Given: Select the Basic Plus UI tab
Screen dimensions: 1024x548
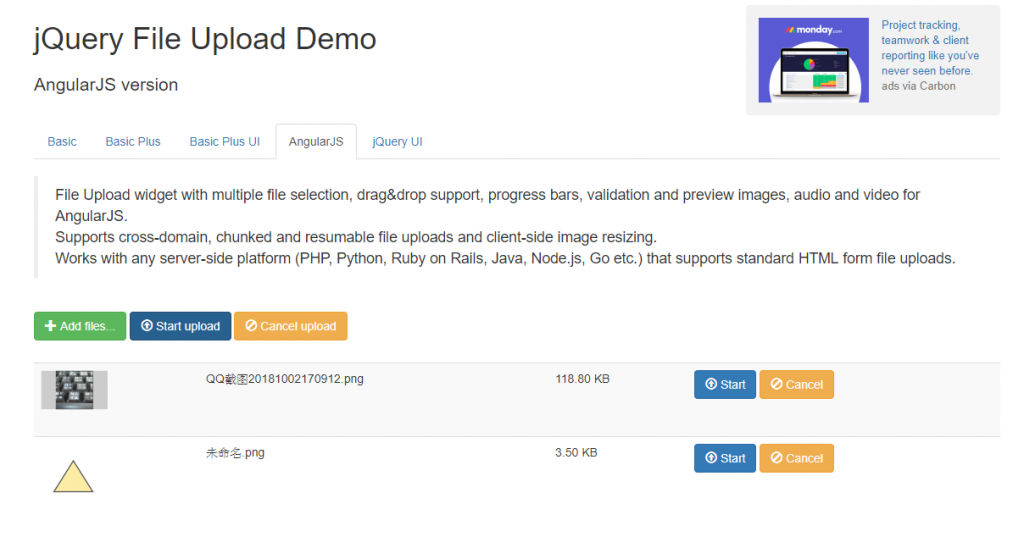Looking at the screenshot, I should 225,142.
